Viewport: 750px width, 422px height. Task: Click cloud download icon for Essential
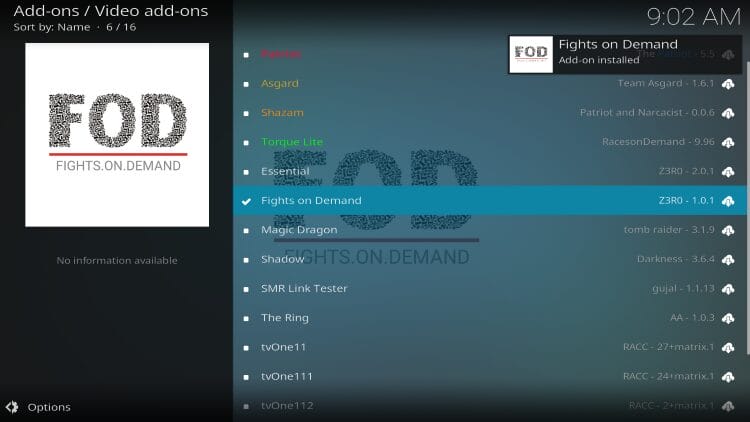click(728, 172)
